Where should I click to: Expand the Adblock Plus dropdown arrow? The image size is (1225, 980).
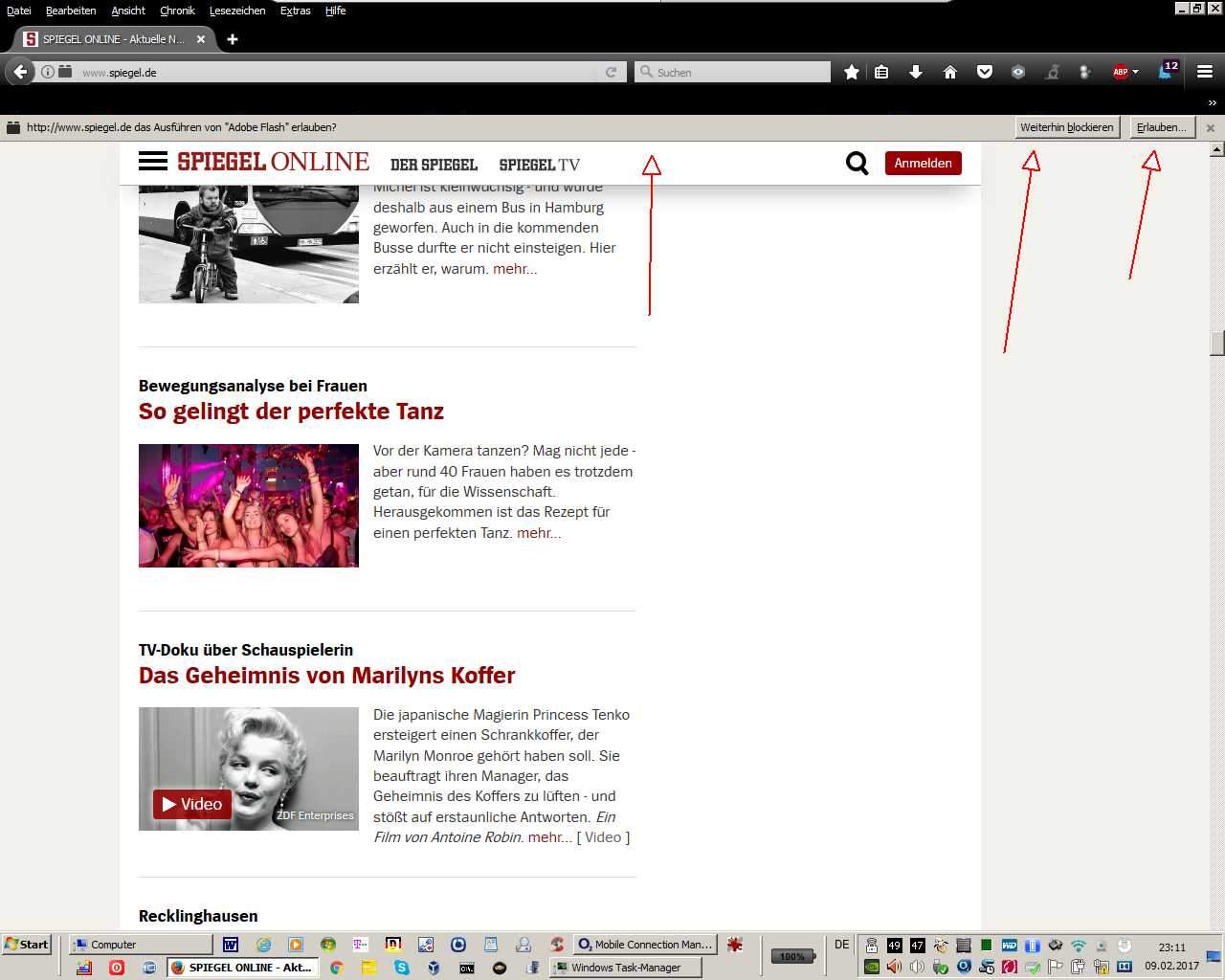coord(1136,73)
